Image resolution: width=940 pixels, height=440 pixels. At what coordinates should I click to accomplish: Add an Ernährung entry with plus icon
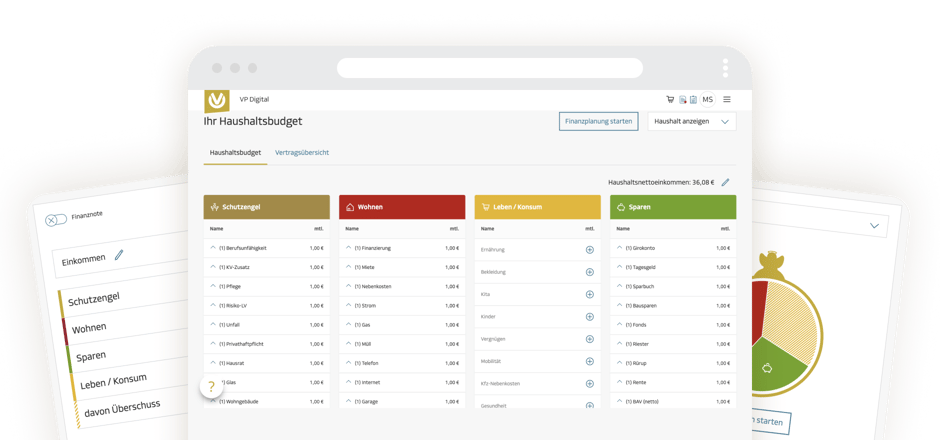589,250
